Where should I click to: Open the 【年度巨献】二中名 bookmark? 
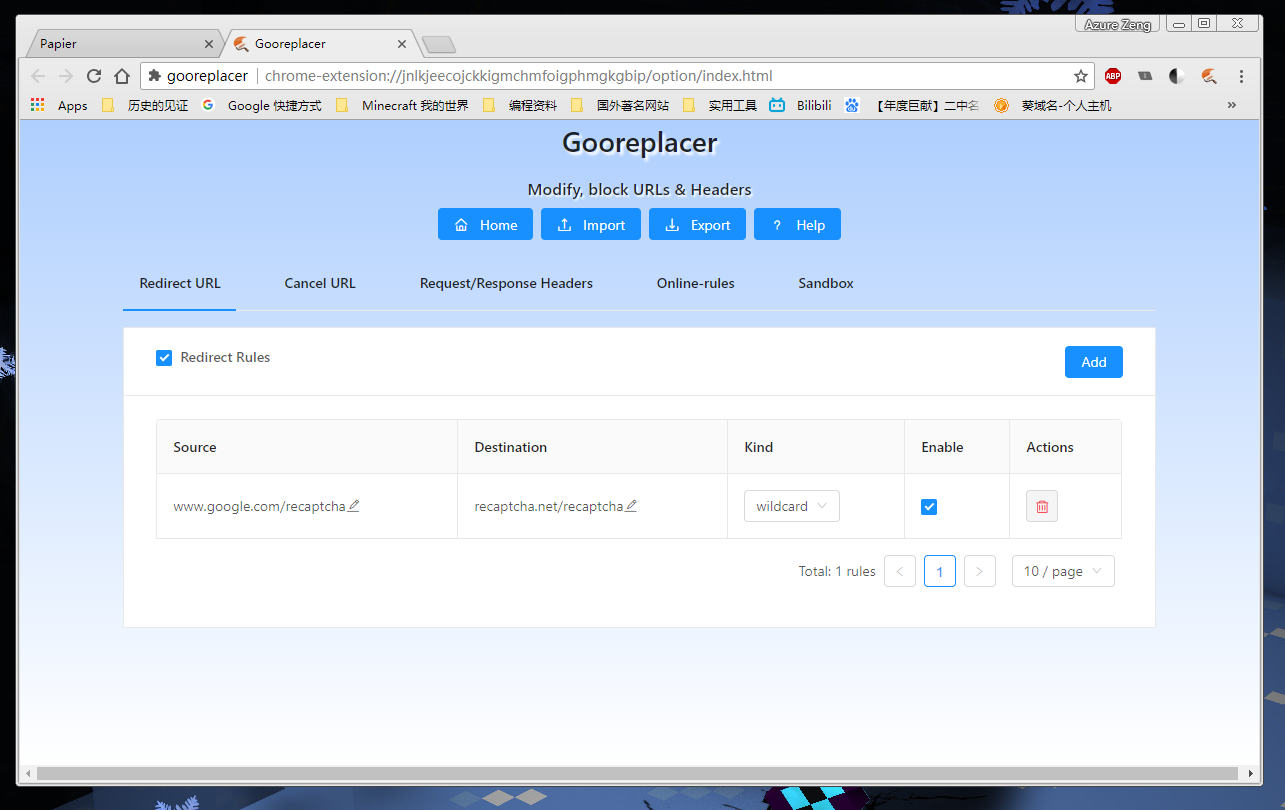coord(912,105)
